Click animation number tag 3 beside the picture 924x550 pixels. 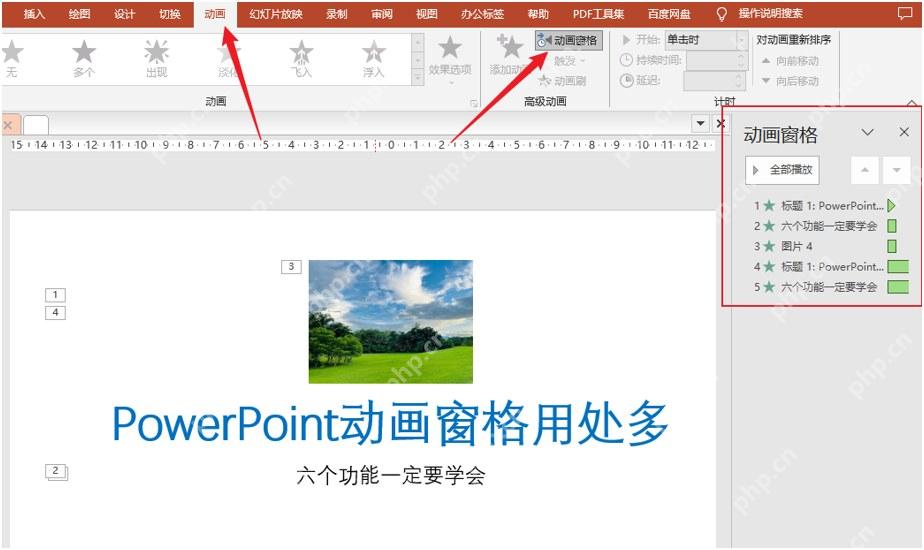(x=291, y=267)
